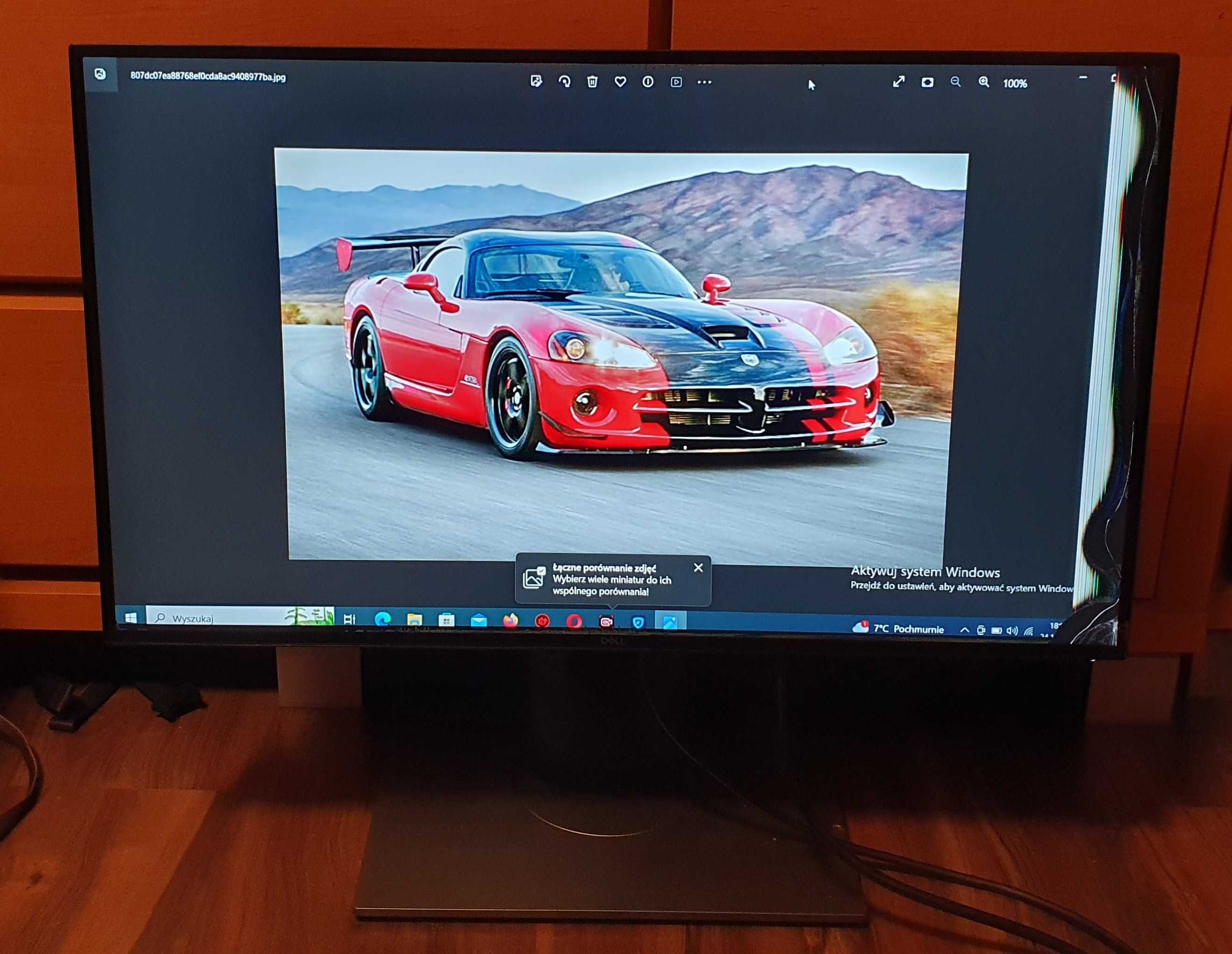Open the Windows Start menu
The height and width of the screenshot is (954, 1232).
131,618
